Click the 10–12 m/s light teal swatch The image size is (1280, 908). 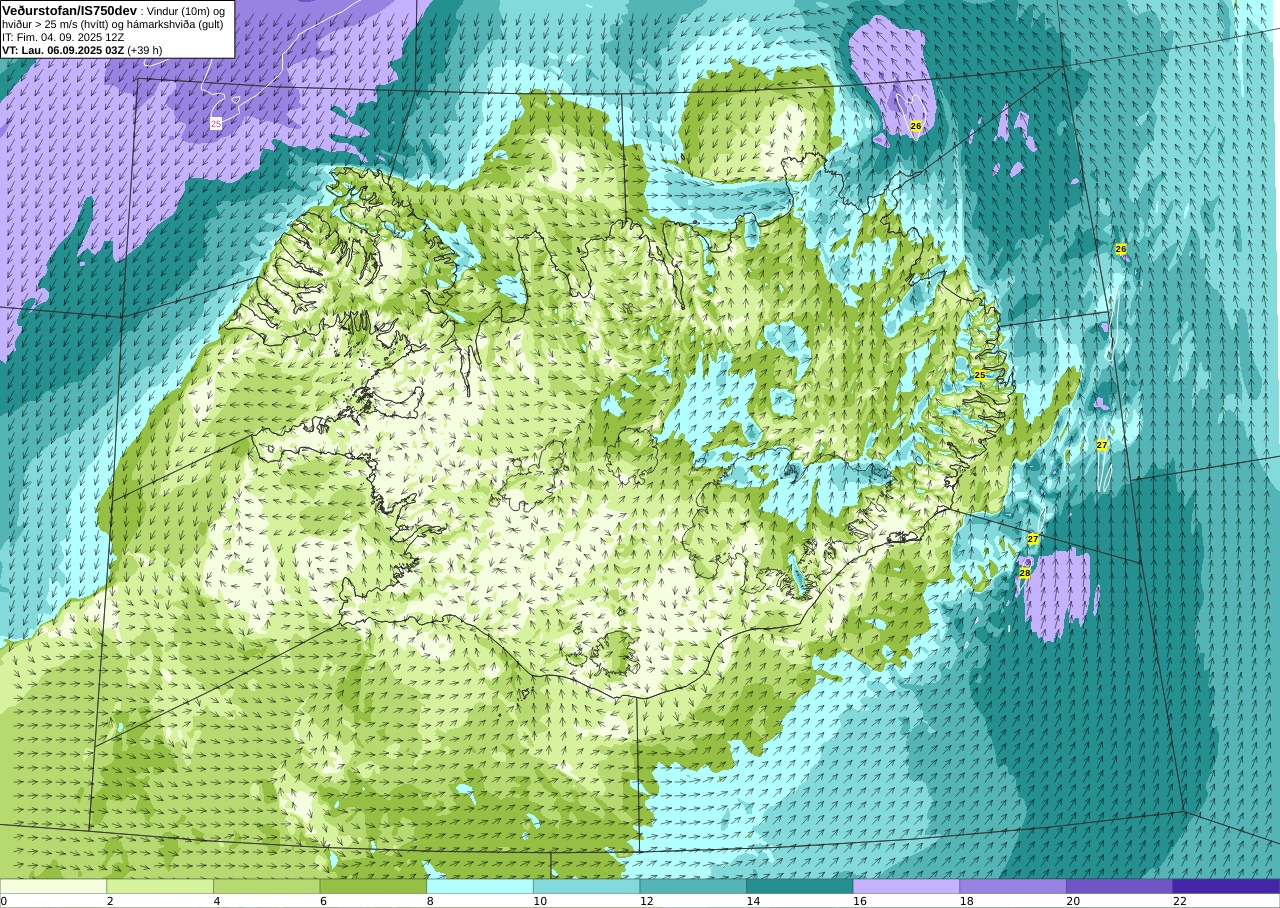(587, 886)
